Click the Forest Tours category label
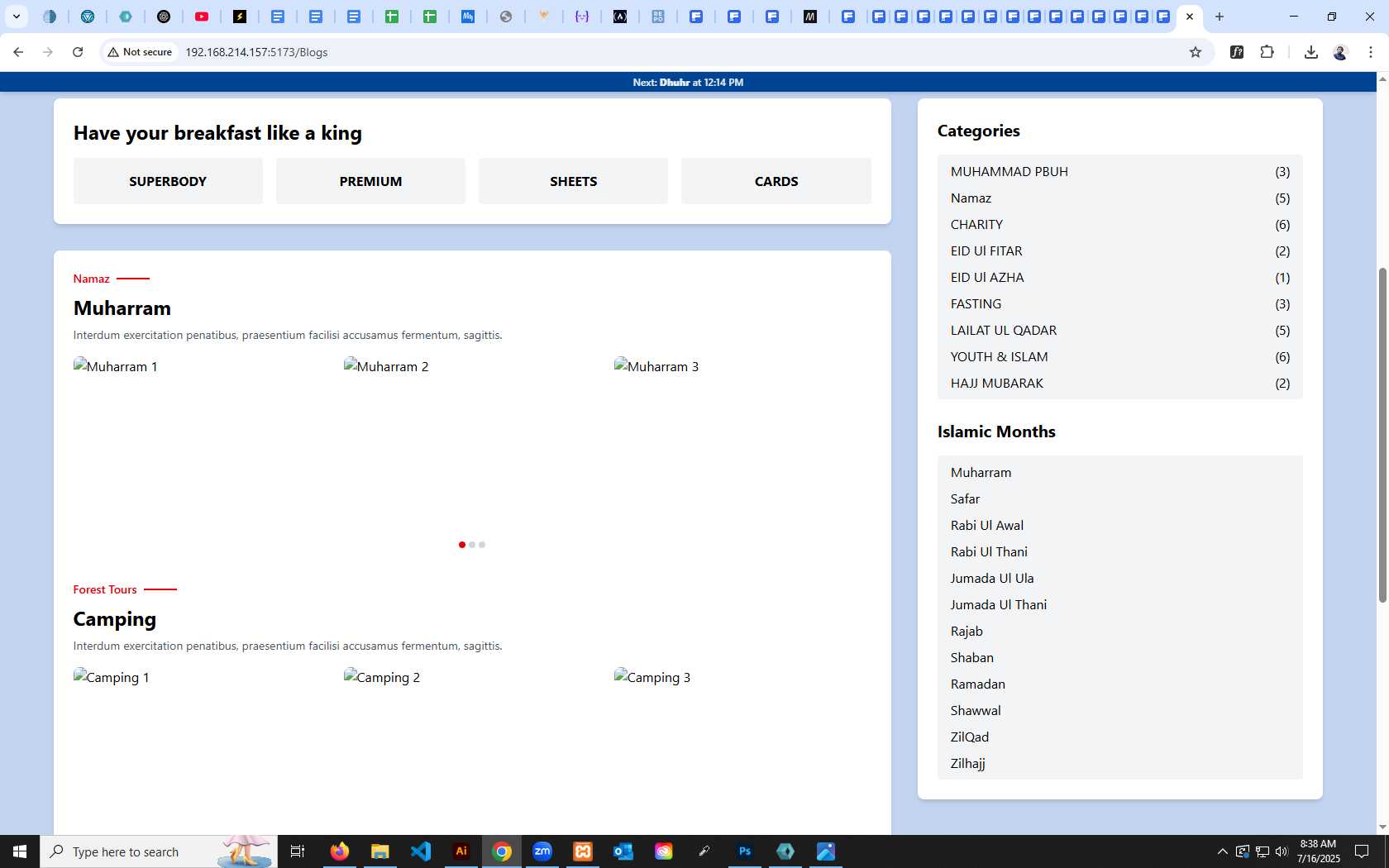This screenshot has width=1389, height=868. click(105, 589)
